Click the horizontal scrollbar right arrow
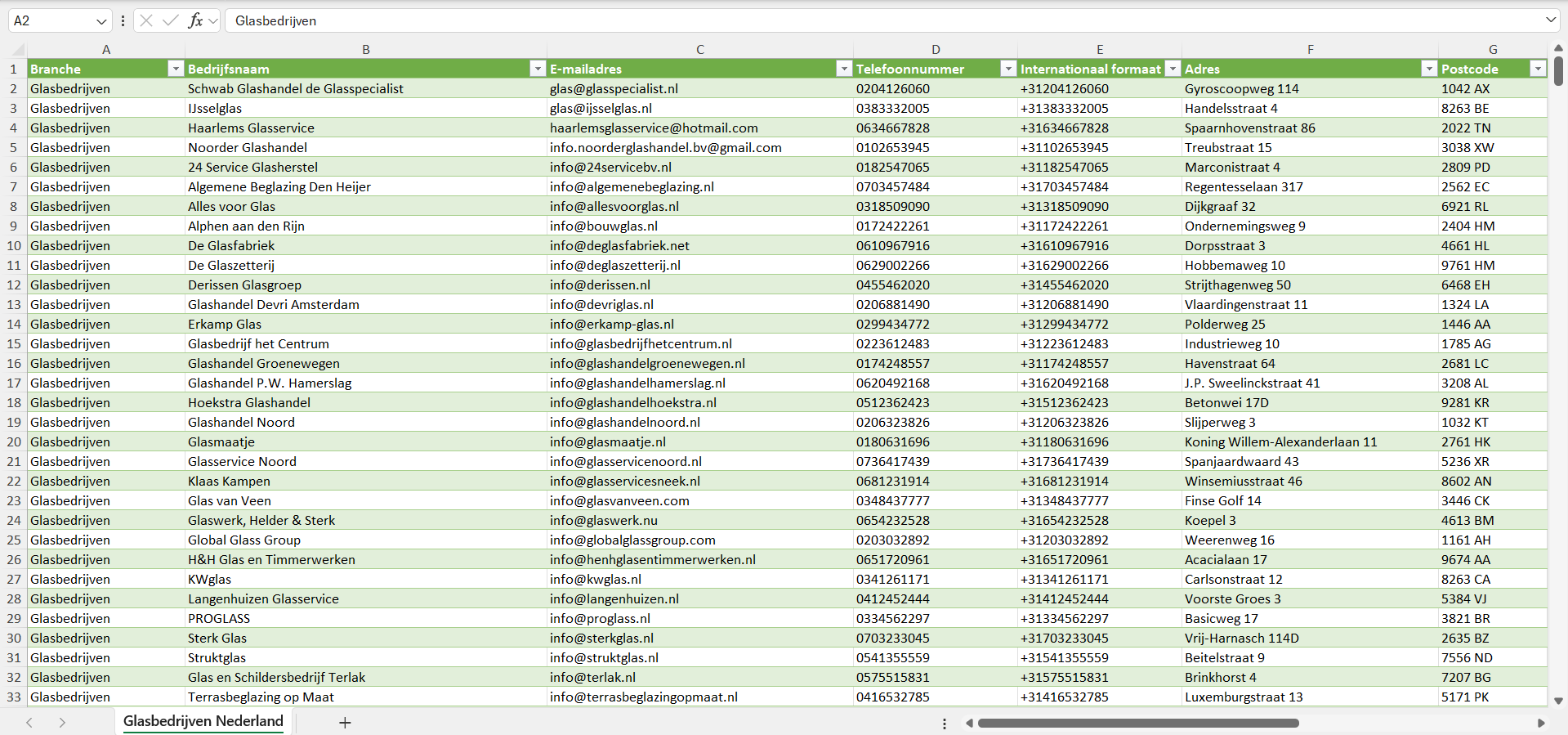Screen dimensions: 1568x735 click(x=1541, y=723)
